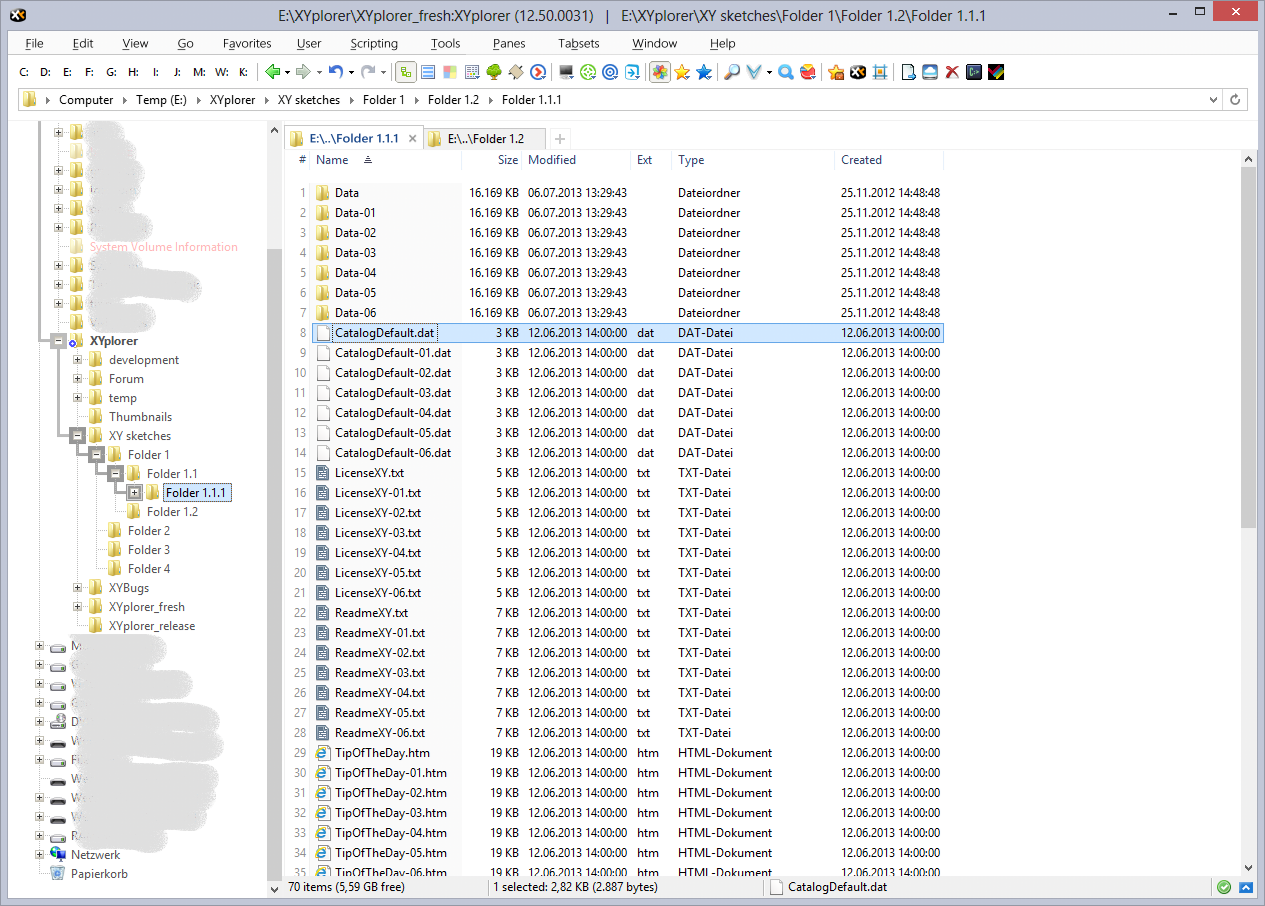The image size is (1265, 906).
Task: Open a new tab with the plus button
Action: click(x=559, y=138)
